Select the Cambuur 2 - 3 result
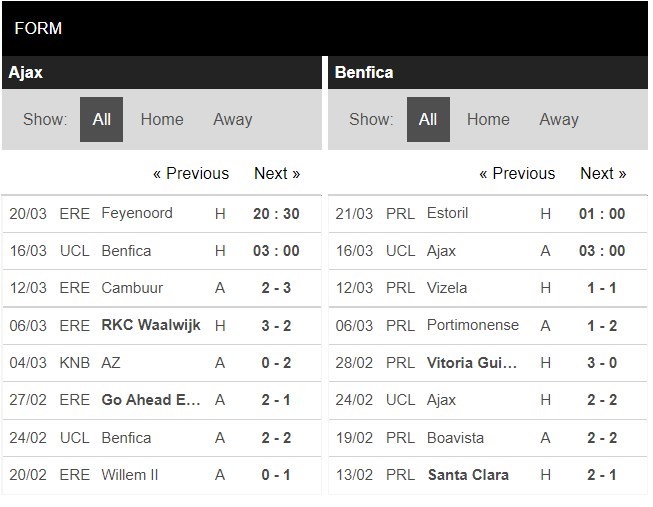653x507 pixels. point(276,288)
